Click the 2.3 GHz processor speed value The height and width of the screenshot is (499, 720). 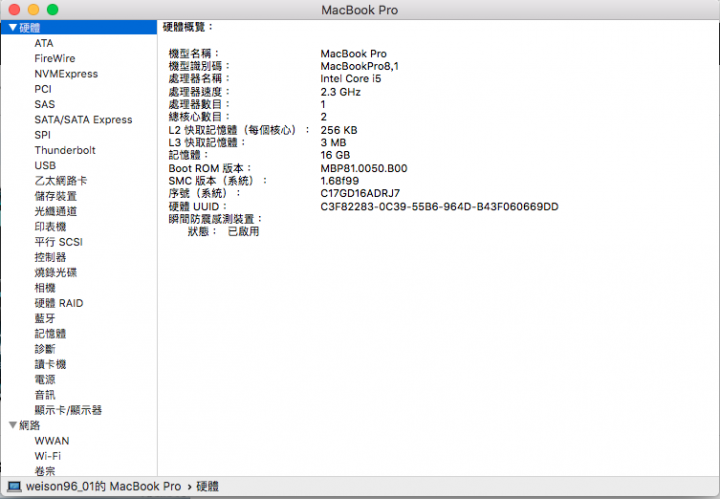click(x=340, y=92)
